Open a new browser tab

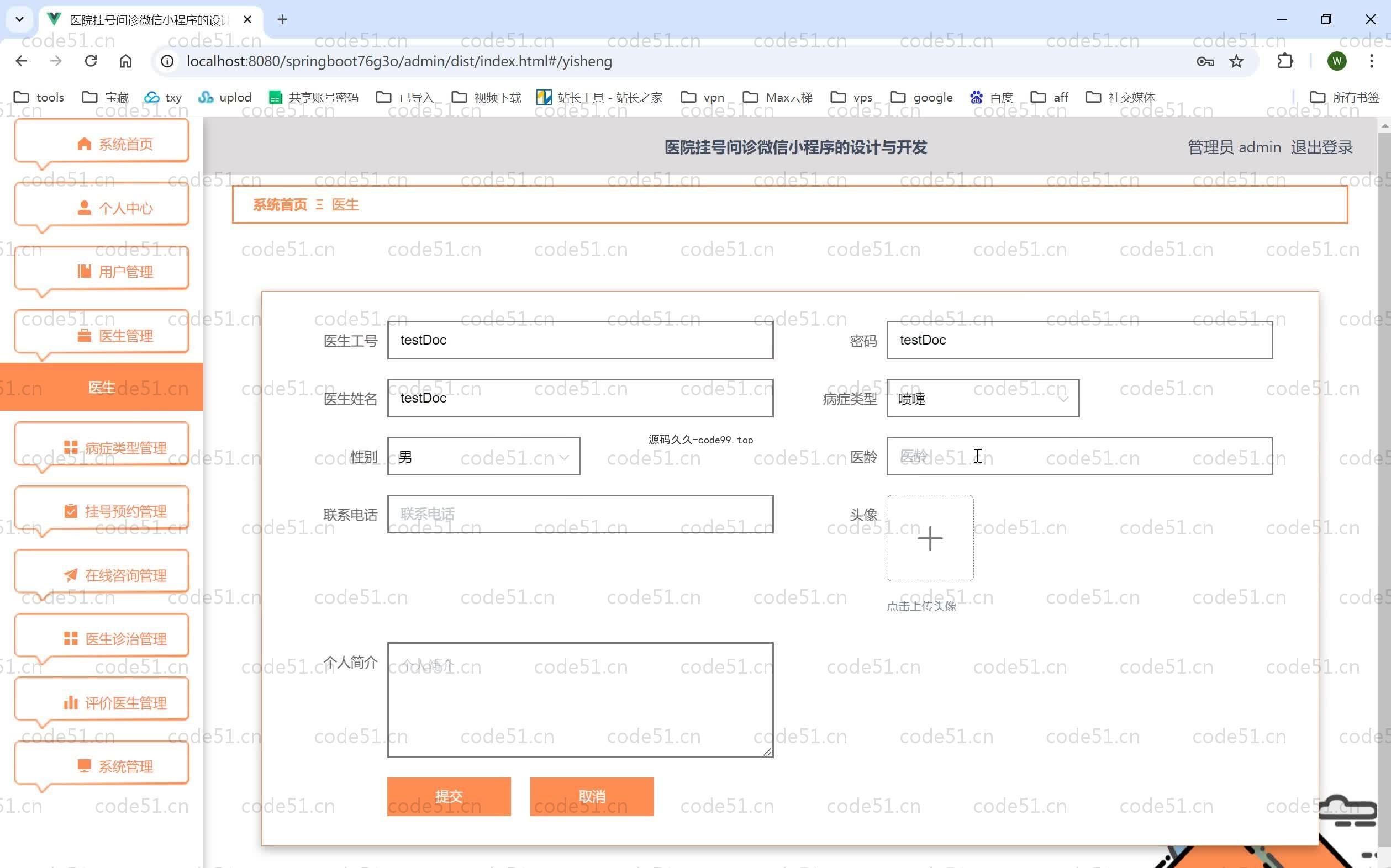[x=282, y=19]
